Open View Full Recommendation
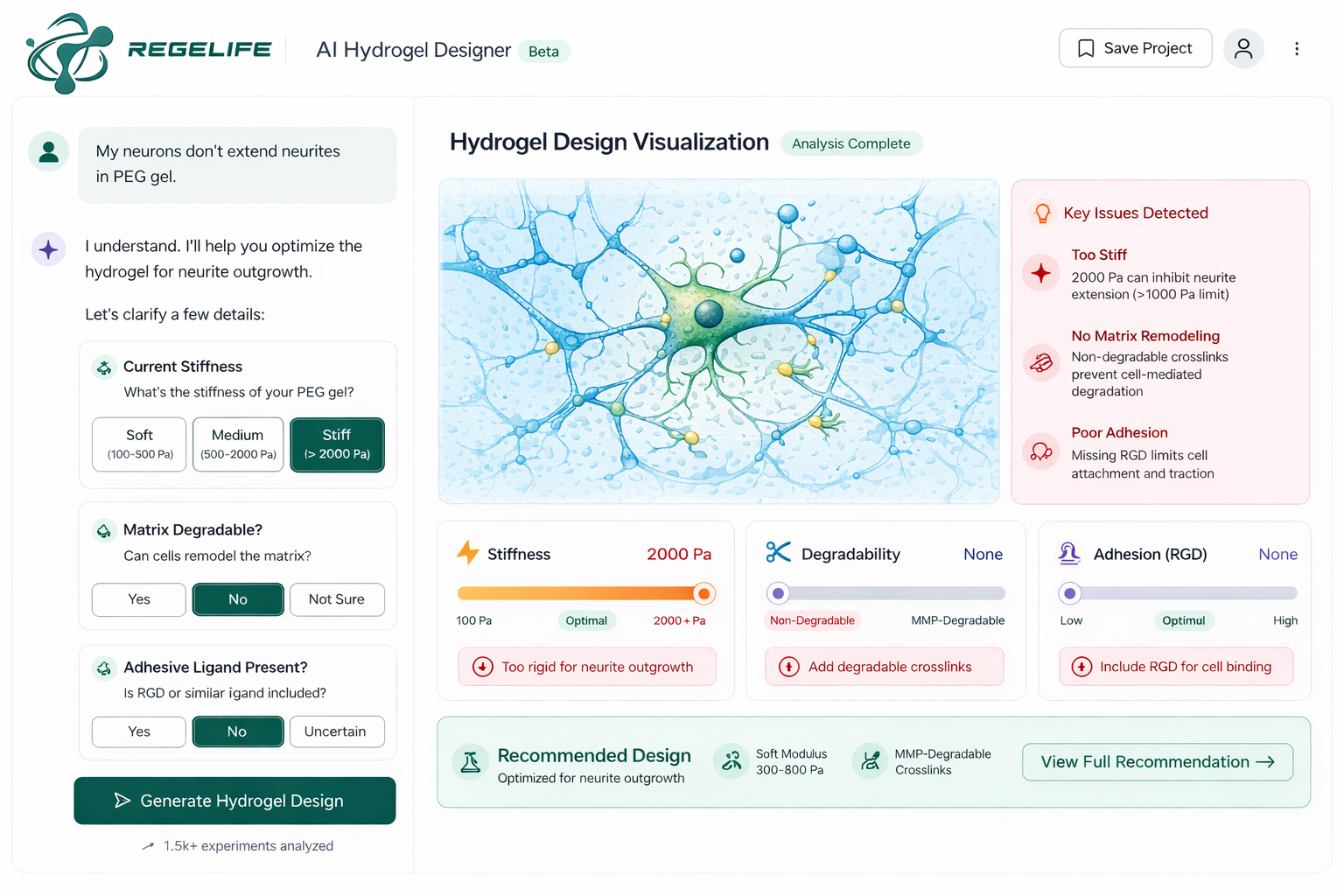Screen dimensions: 1344x896 pyautogui.click(x=1157, y=761)
